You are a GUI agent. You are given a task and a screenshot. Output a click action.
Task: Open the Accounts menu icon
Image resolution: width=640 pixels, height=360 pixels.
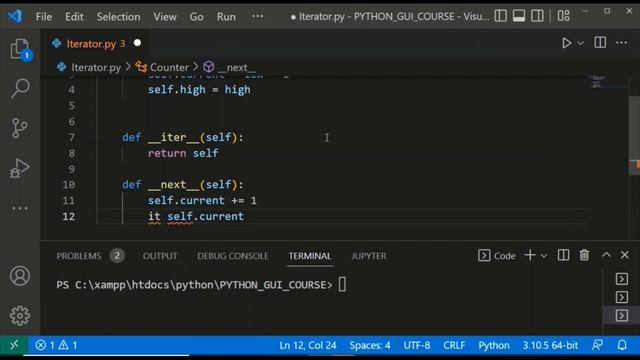tap(20, 276)
